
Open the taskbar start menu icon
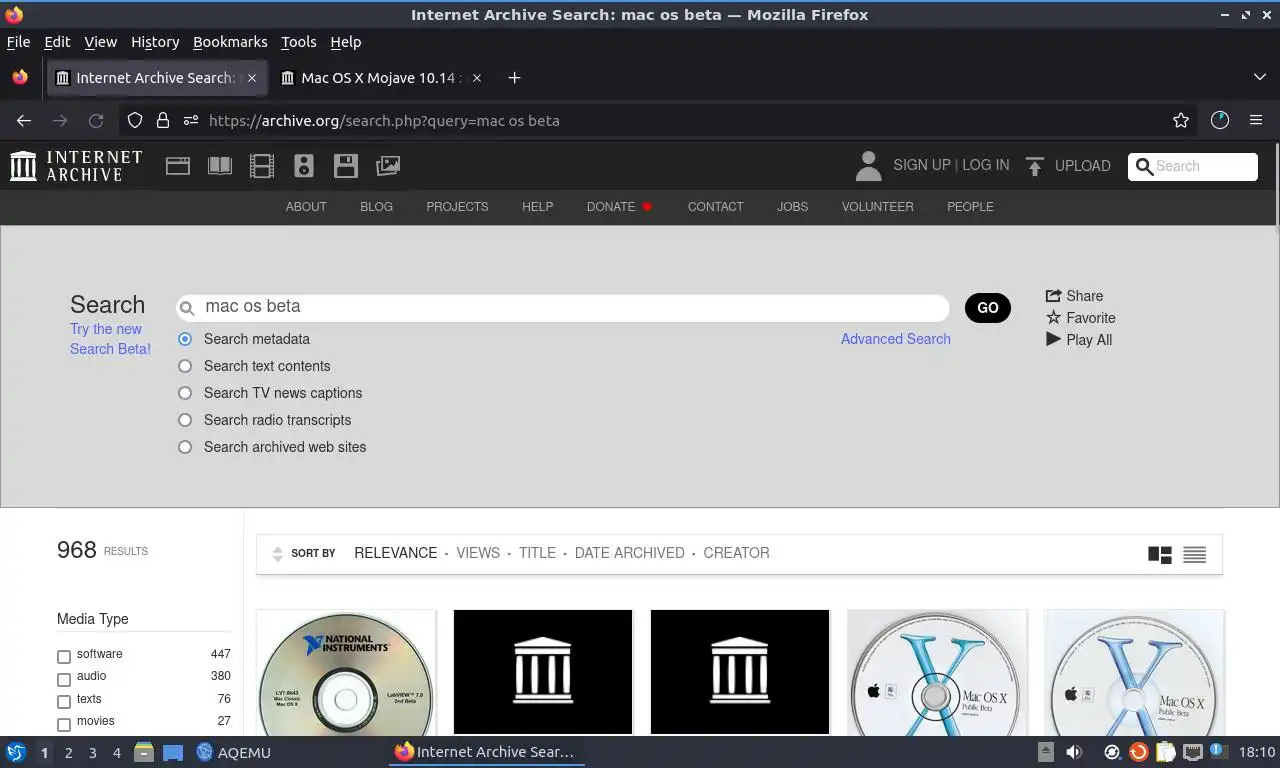point(15,752)
